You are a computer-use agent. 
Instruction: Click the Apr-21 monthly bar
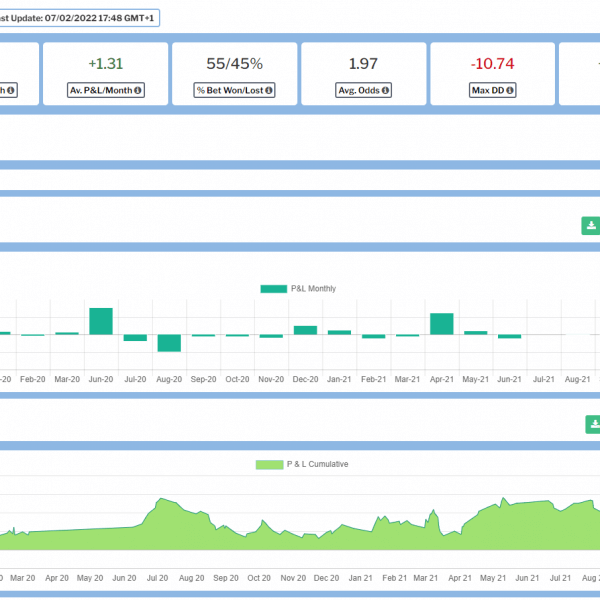pos(442,324)
